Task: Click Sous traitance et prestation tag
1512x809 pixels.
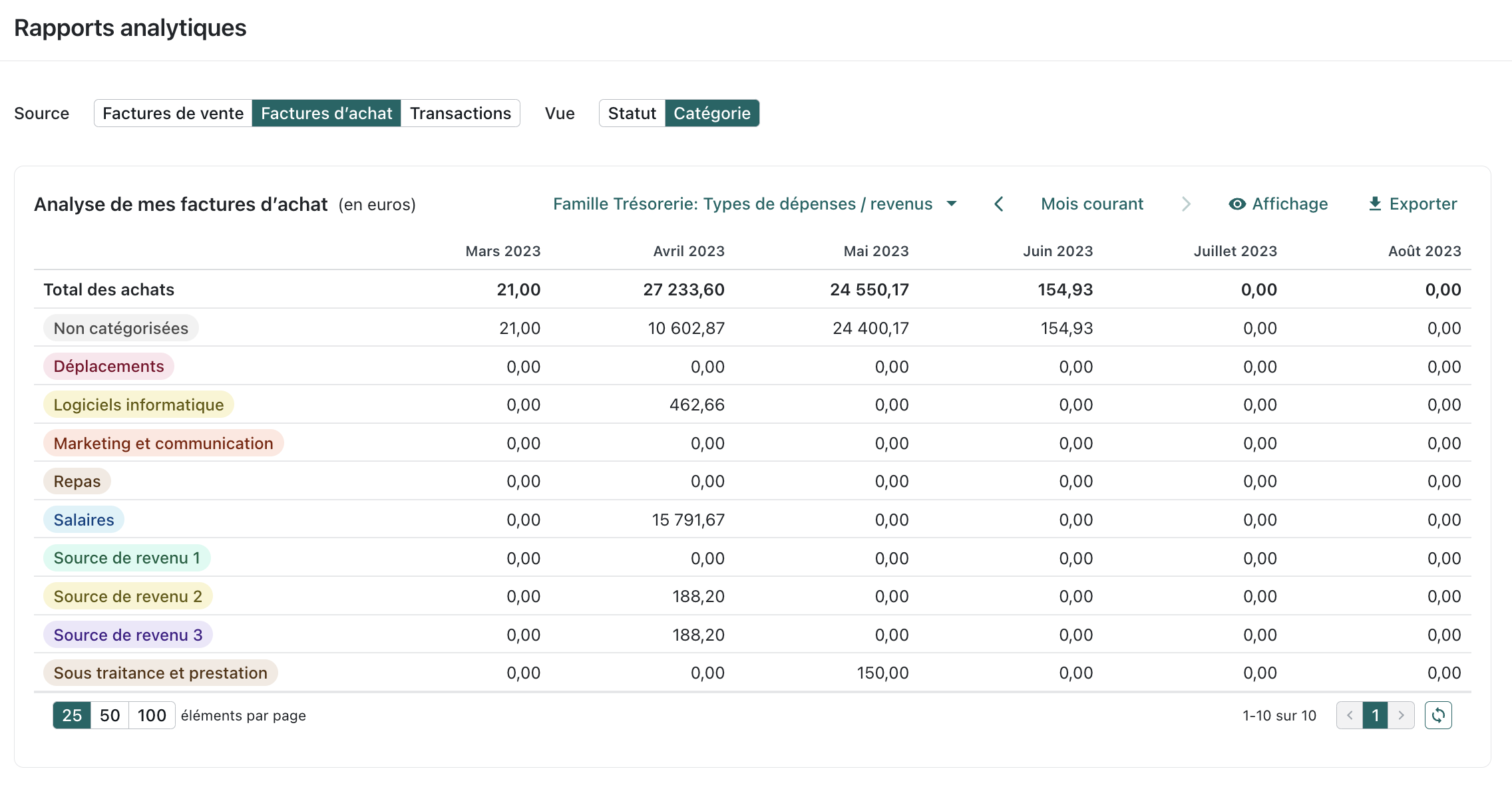Action: click(x=160, y=673)
